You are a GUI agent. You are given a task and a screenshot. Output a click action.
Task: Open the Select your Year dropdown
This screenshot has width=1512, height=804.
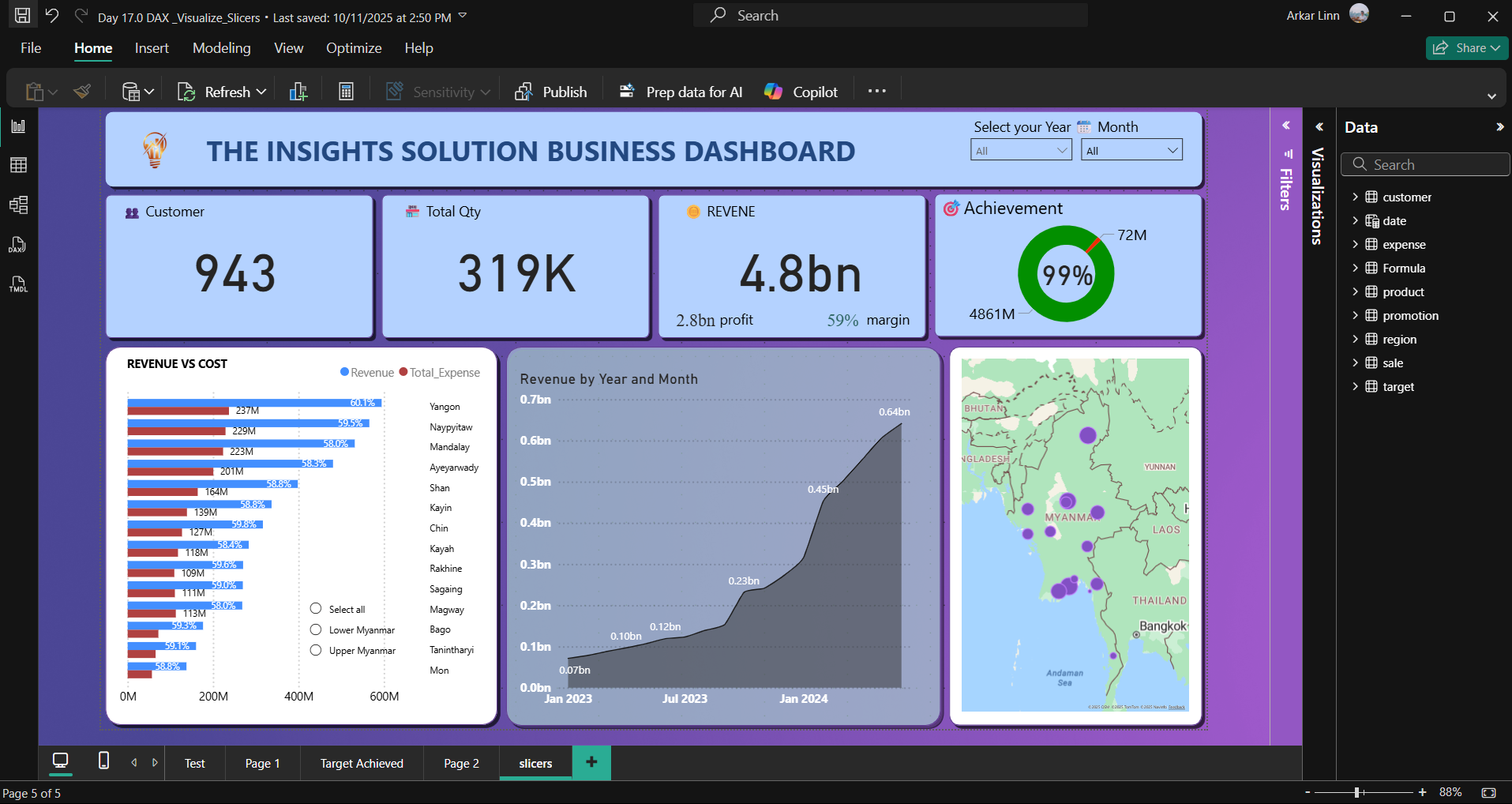pos(1021,150)
